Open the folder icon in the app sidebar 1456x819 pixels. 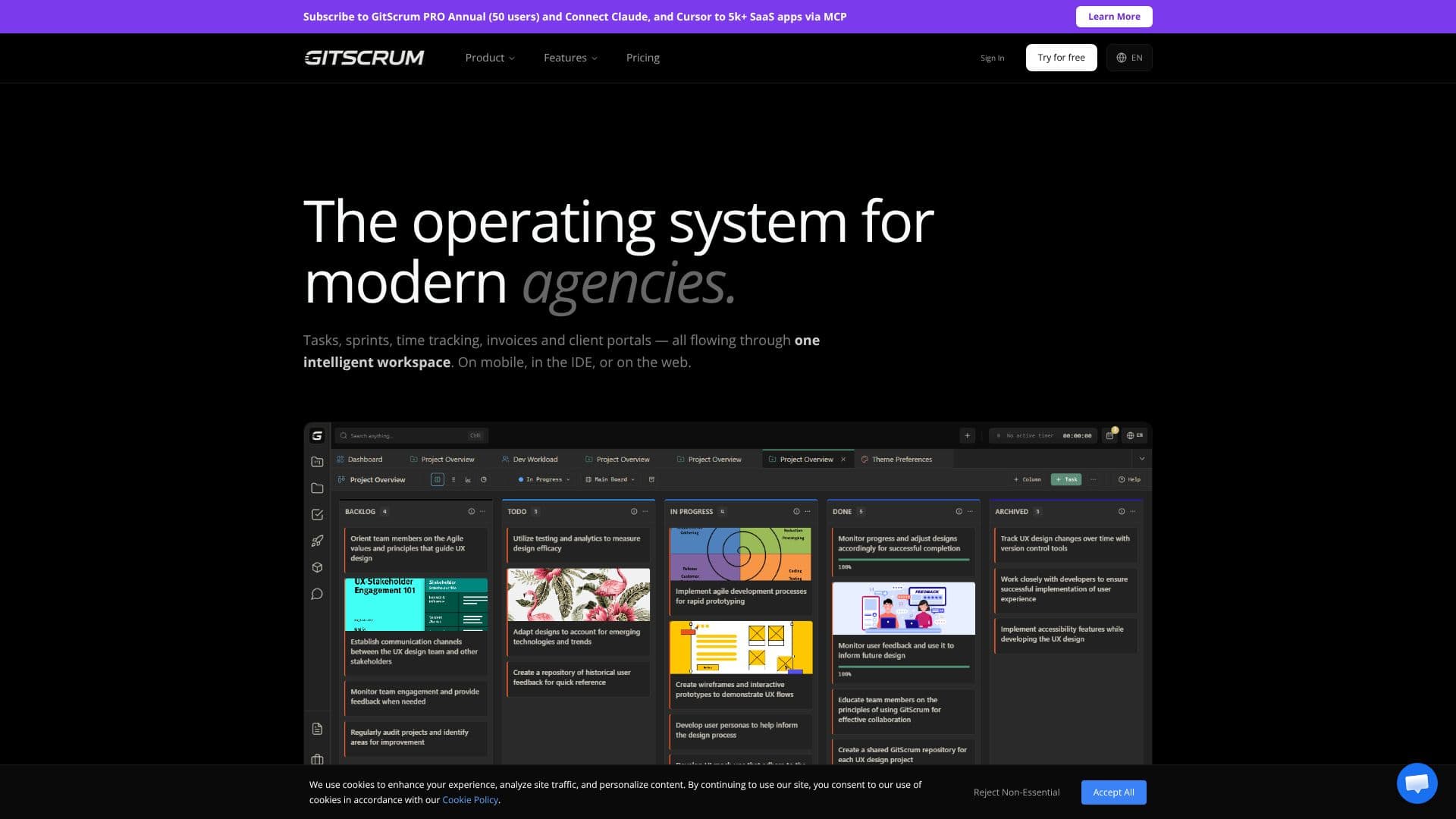[x=317, y=488]
